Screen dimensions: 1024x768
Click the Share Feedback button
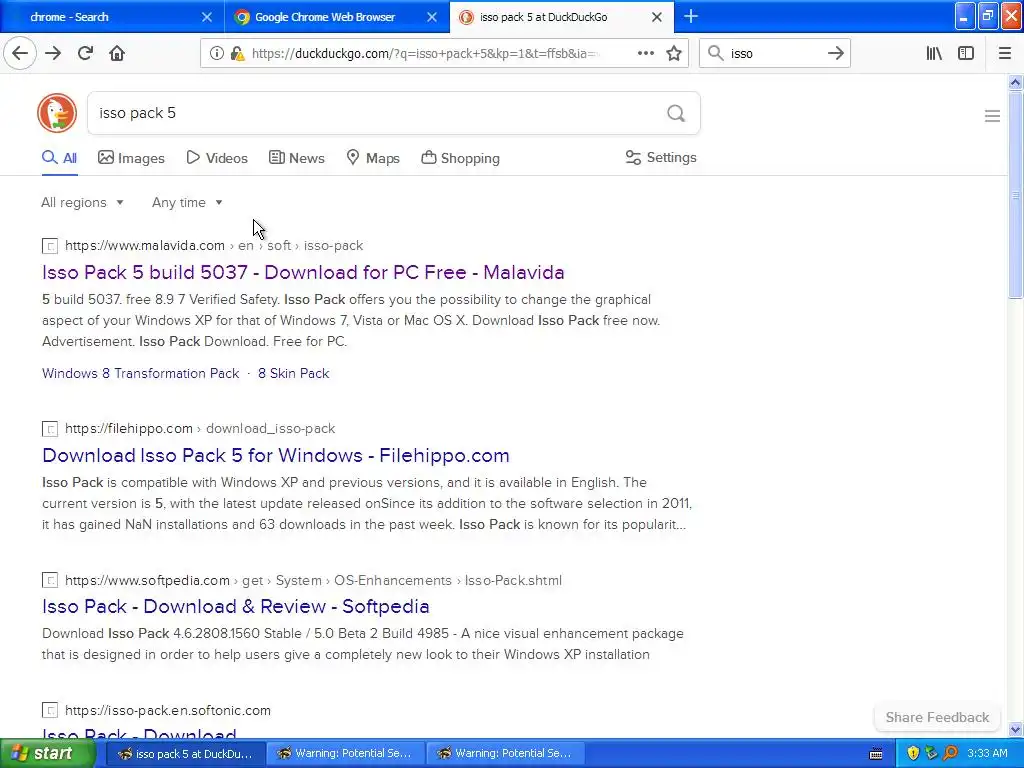click(937, 717)
